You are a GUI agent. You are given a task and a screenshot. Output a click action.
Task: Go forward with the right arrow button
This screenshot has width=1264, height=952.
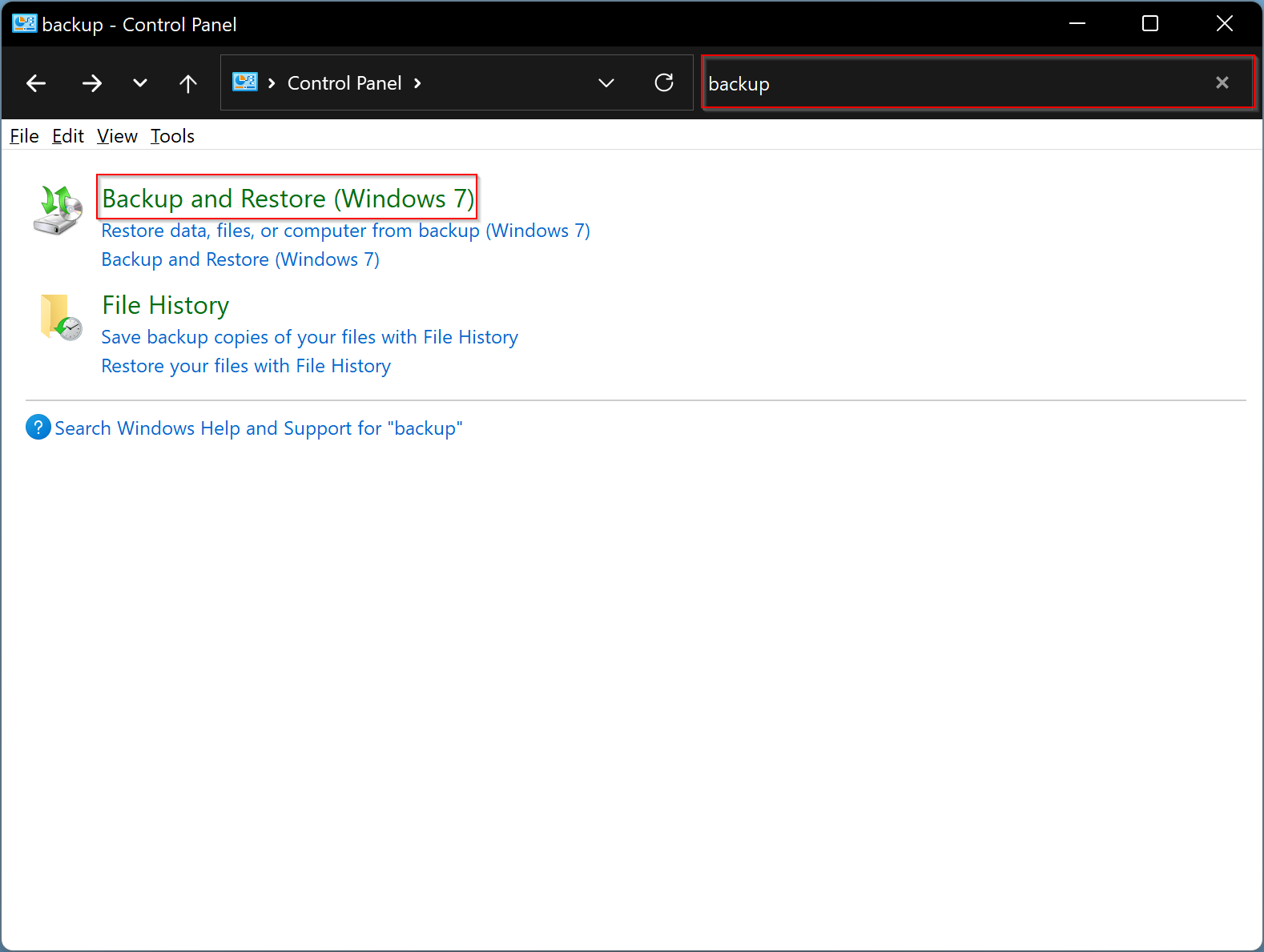tap(92, 83)
